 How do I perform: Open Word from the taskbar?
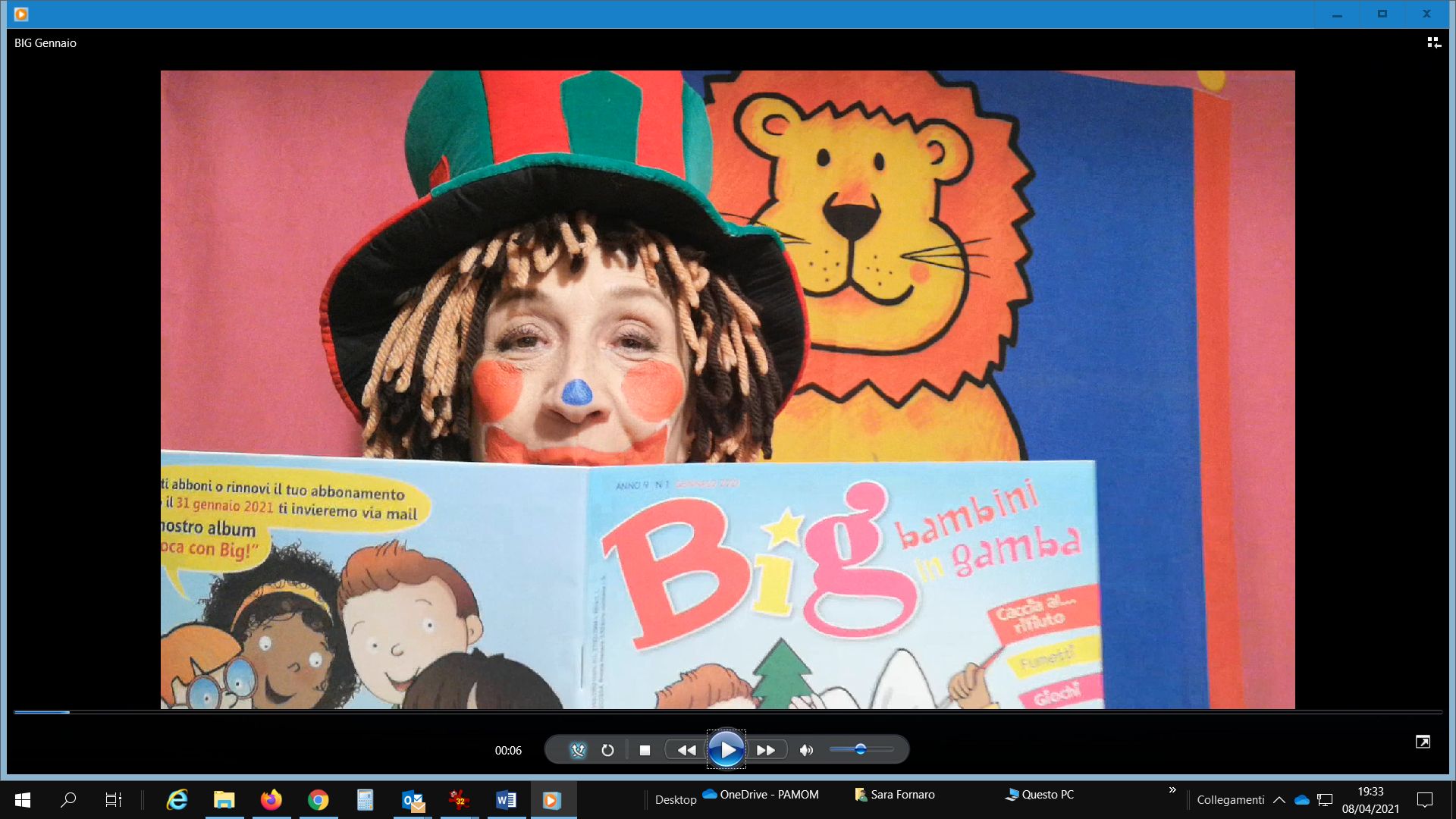click(506, 799)
